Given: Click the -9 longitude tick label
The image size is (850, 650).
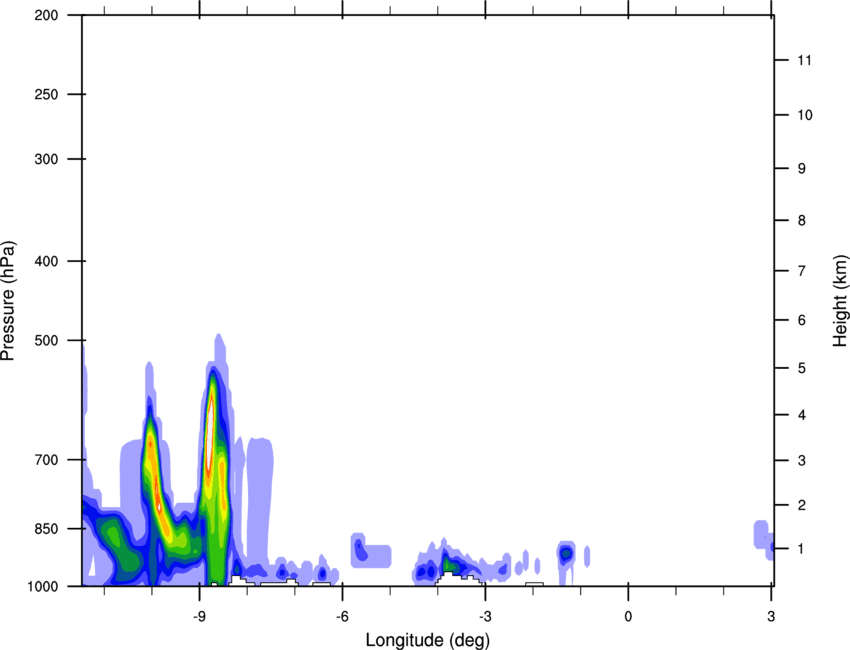Looking at the screenshot, I should 199,617.
